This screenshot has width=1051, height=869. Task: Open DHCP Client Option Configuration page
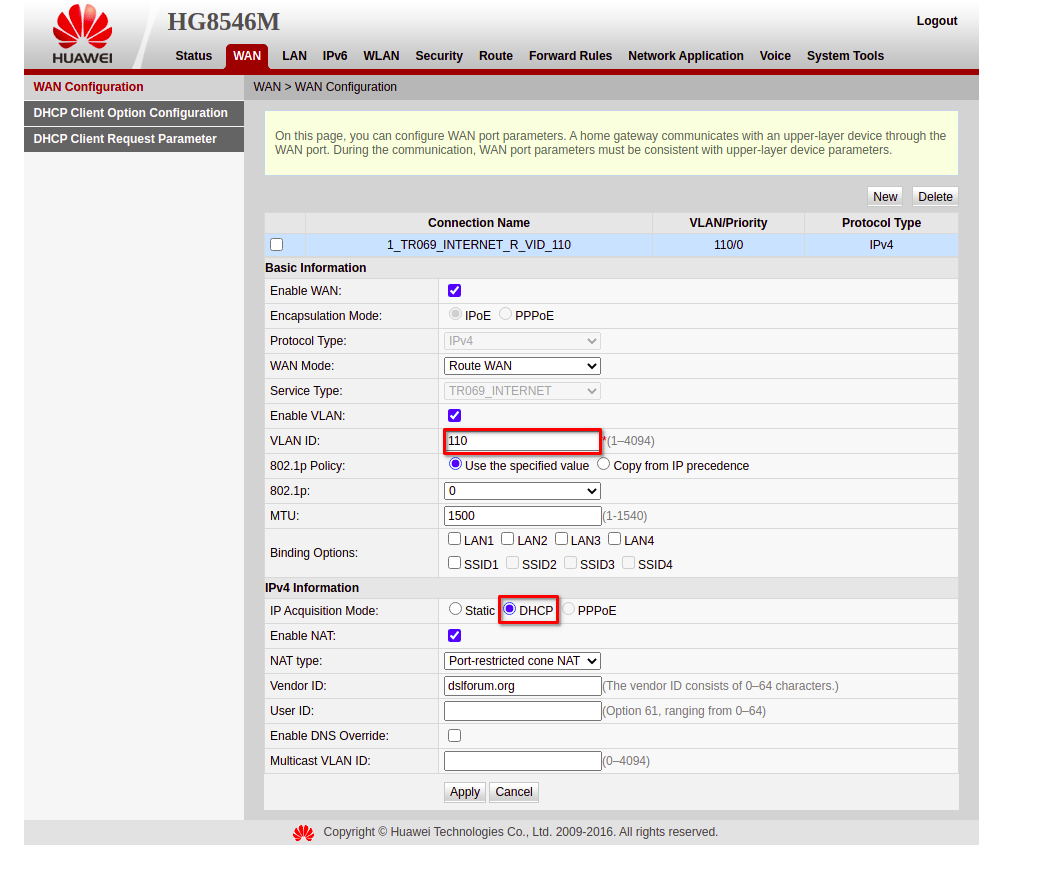(131, 113)
